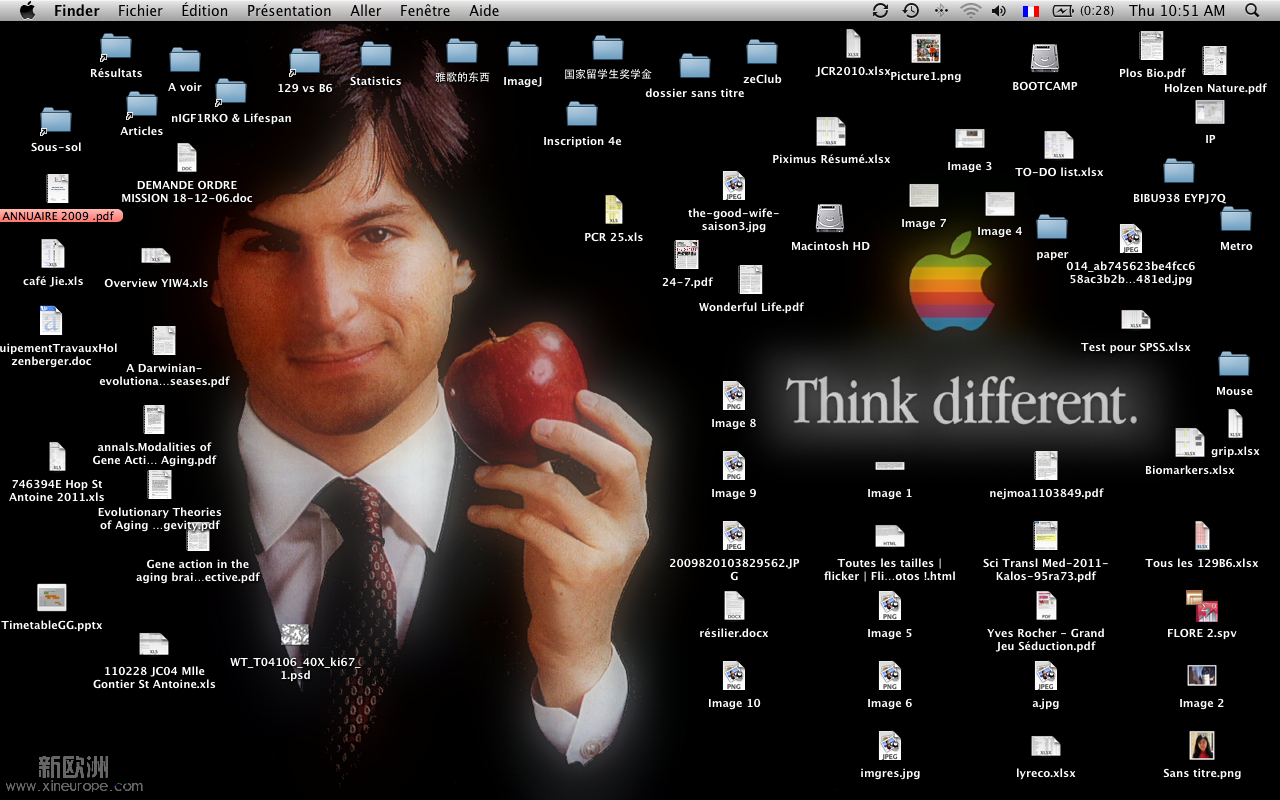Click the battery status icon

(1063, 10)
